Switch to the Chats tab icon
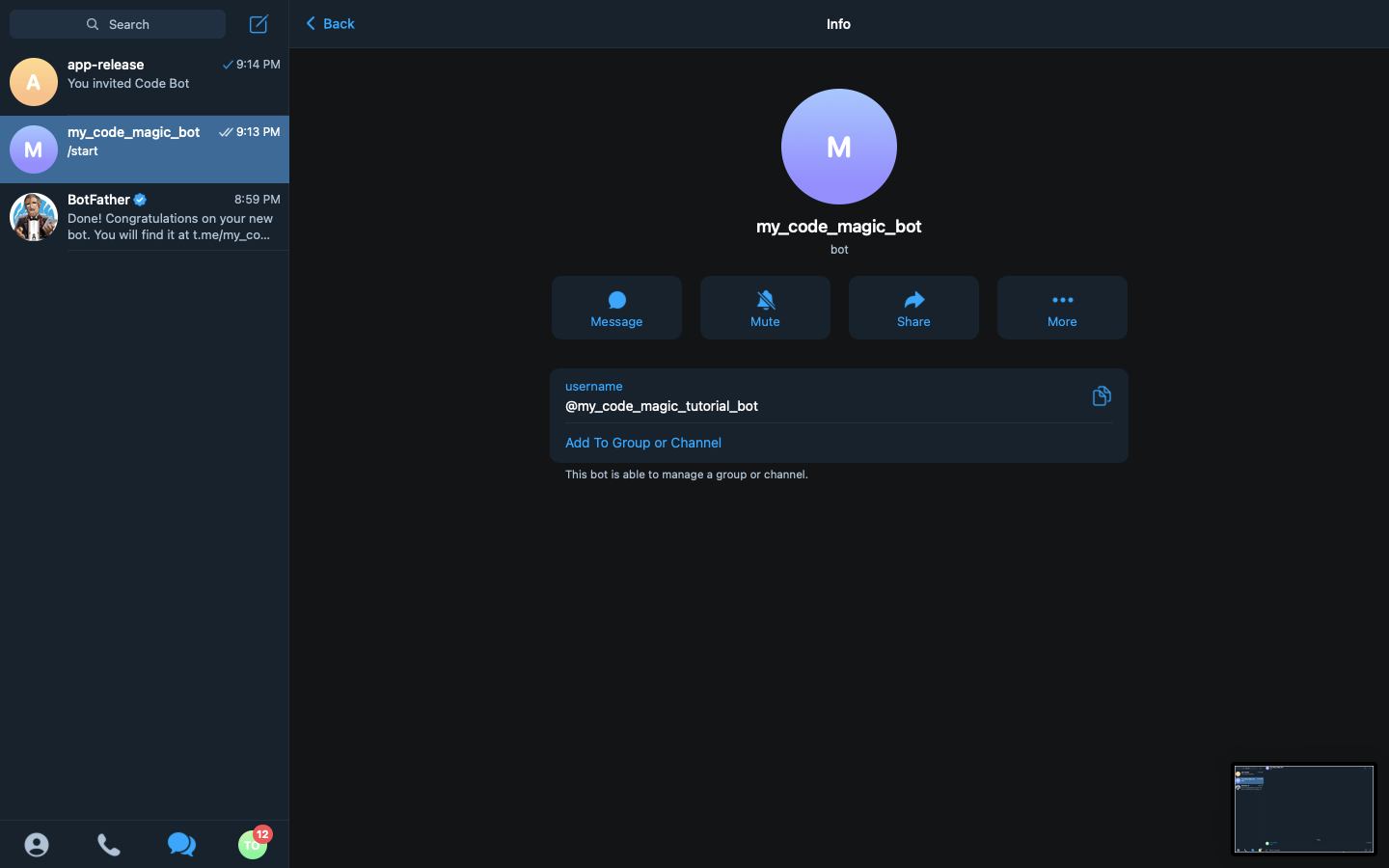This screenshot has height=868, width=1389. pos(181,845)
